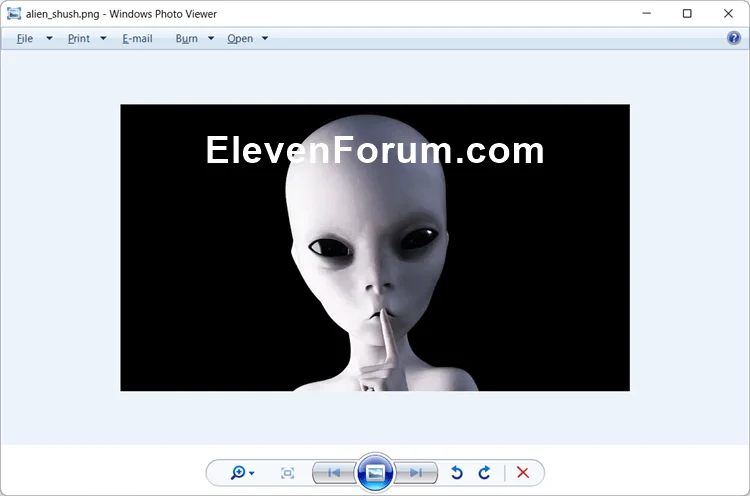Click the blue Help question-mark icon
The width and height of the screenshot is (750, 496).
[734, 38]
